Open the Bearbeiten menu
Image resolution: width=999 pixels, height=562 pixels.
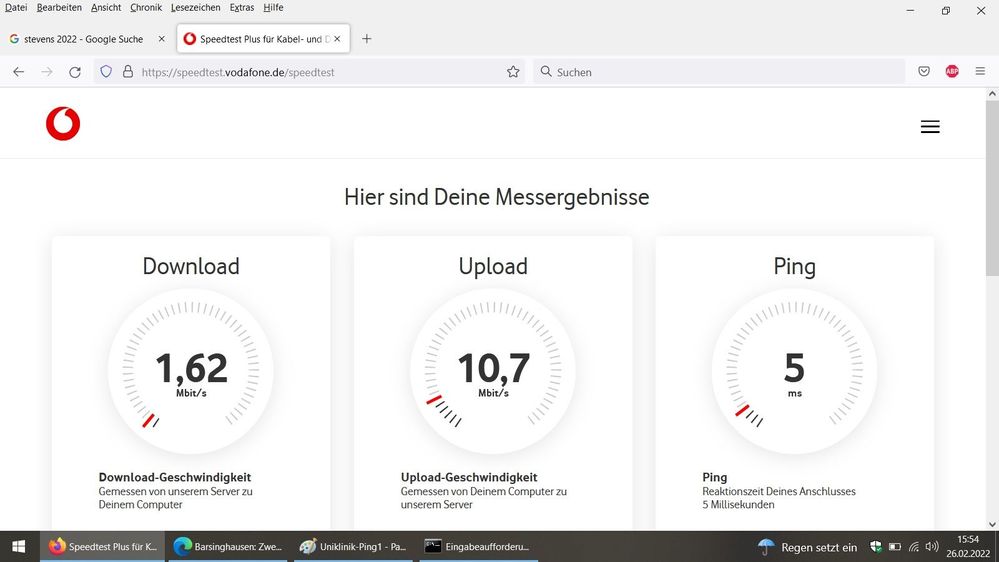[x=59, y=8]
